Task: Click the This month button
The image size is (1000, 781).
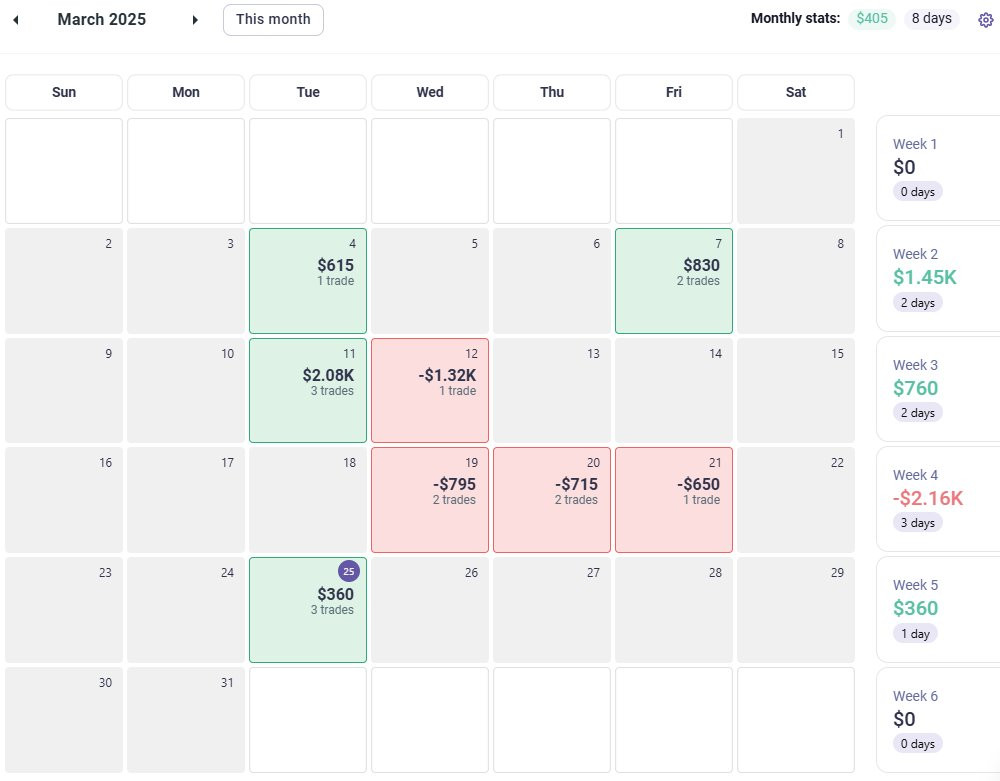Action: pyautogui.click(x=273, y=20)
